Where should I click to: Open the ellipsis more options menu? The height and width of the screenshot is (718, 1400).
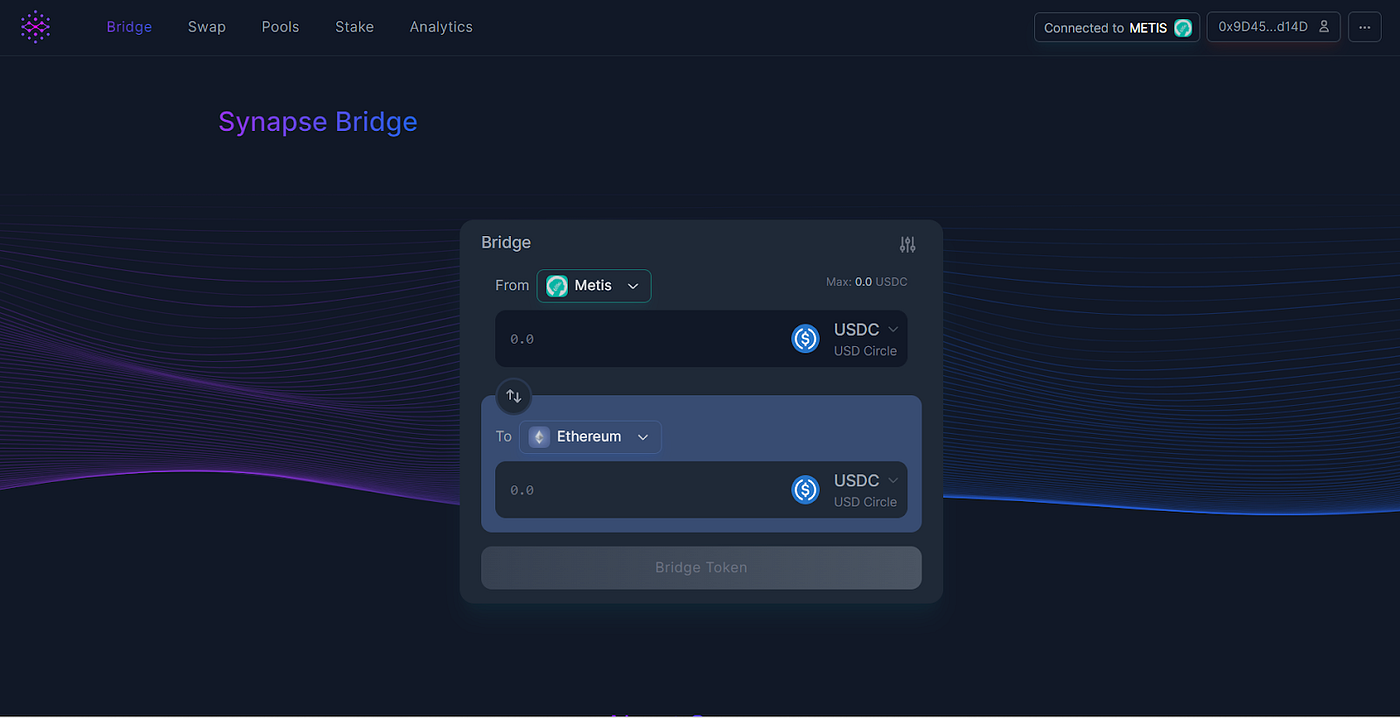click(x=1364, y=27)
